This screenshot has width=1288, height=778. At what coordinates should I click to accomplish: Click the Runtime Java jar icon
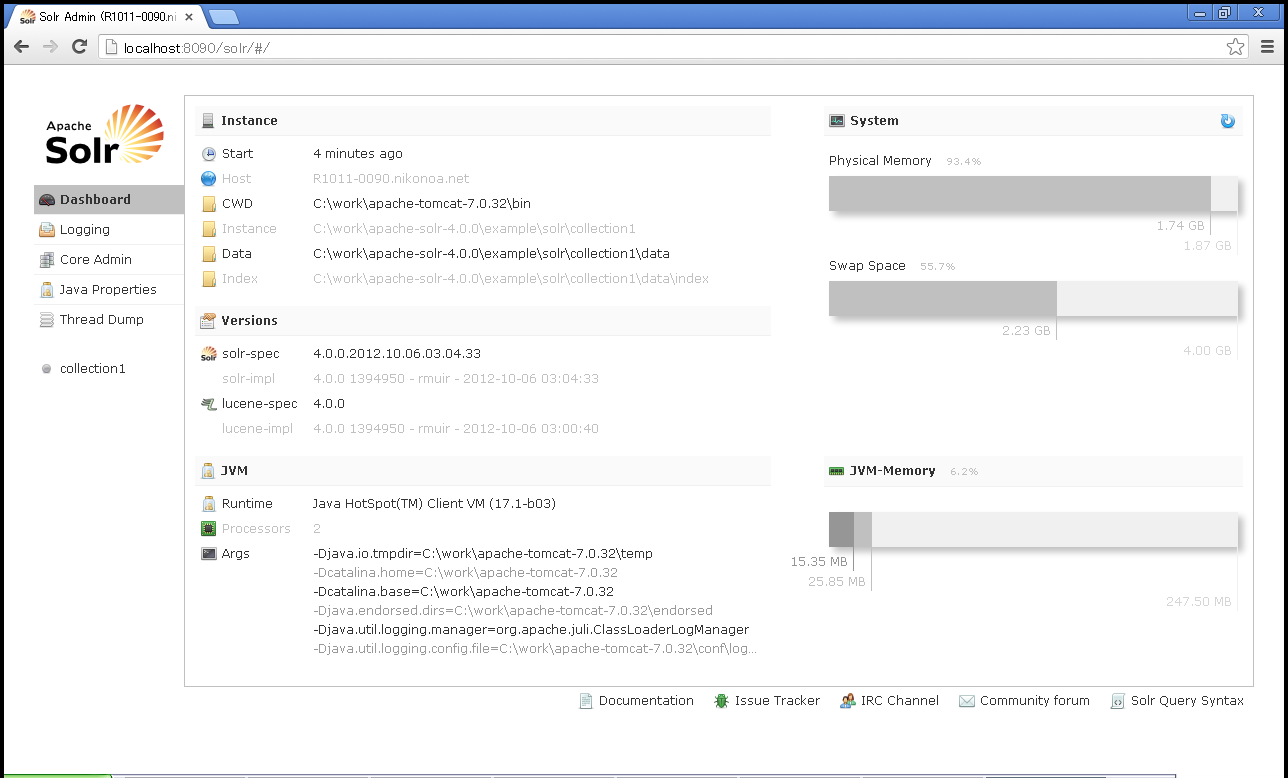pos(208,504)
